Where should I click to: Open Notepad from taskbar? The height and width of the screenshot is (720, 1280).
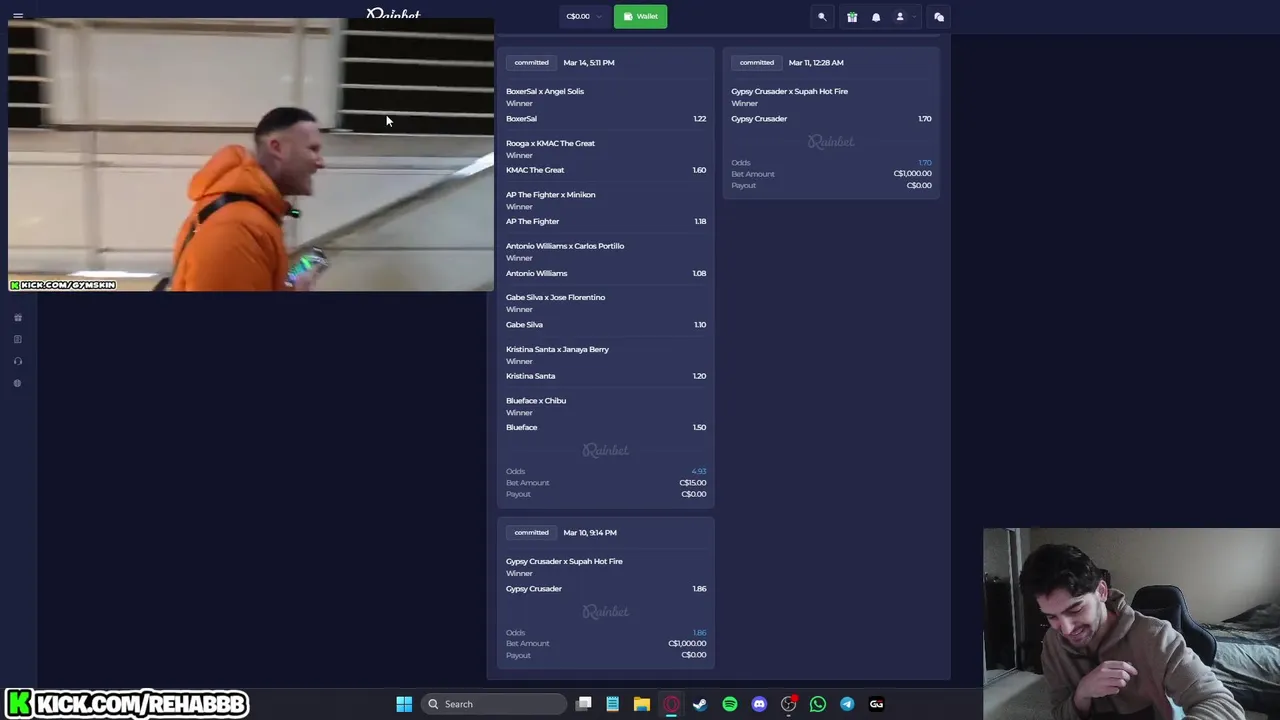[x=612, y=704]
